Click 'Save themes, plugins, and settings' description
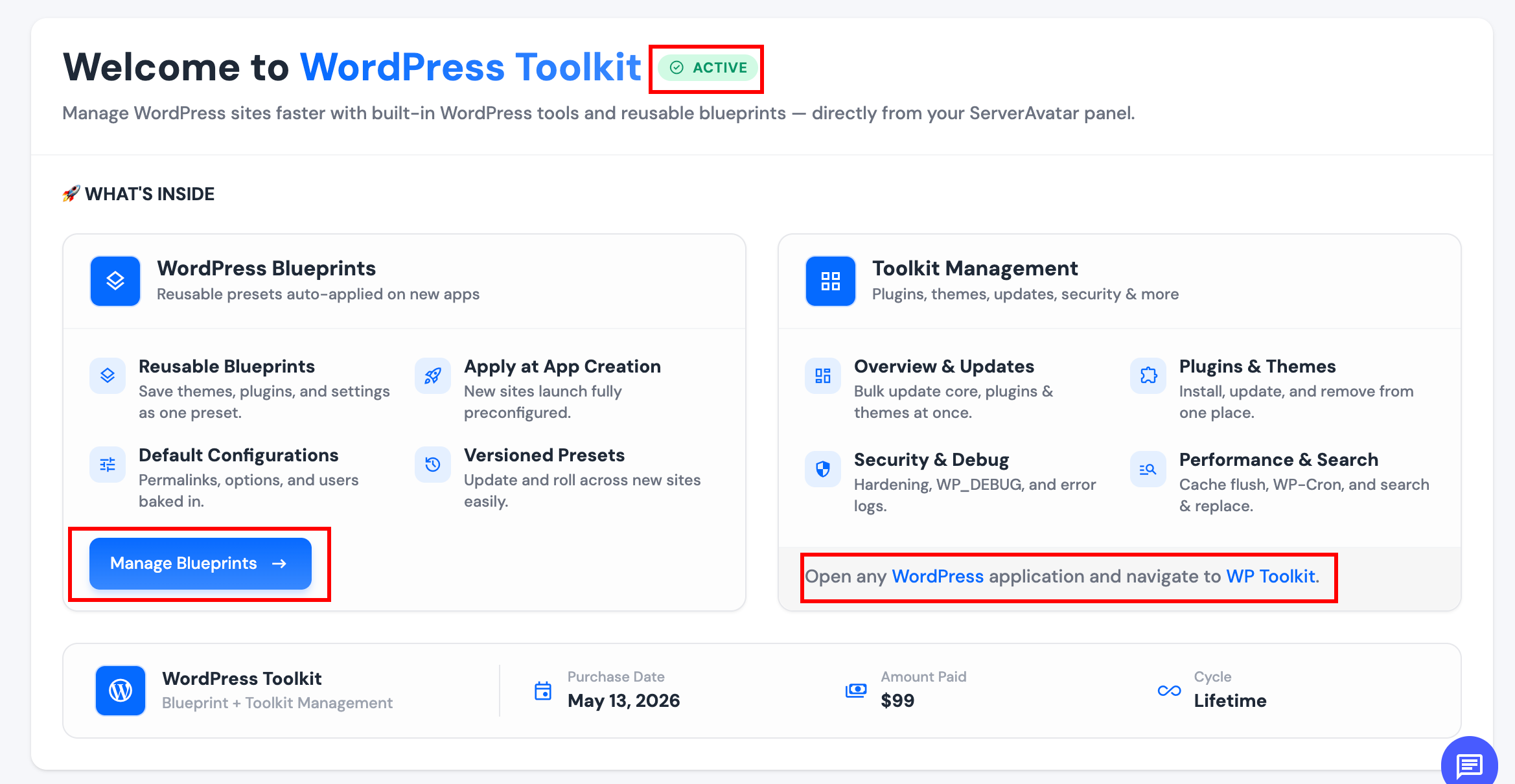Image resolution: width=1515 pixels, height=784 pixels. pos(264,402)
